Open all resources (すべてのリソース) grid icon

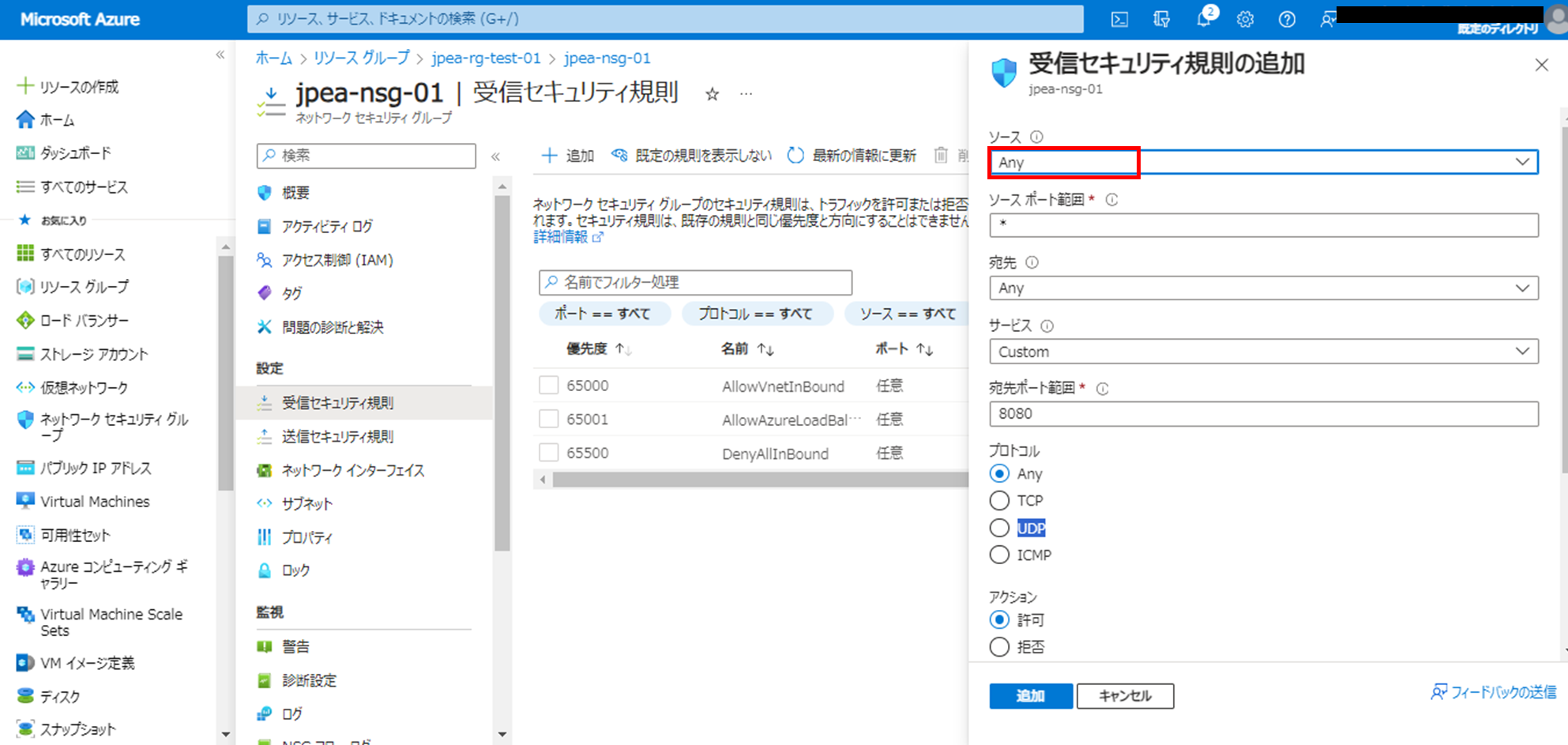tap(25, 253)
